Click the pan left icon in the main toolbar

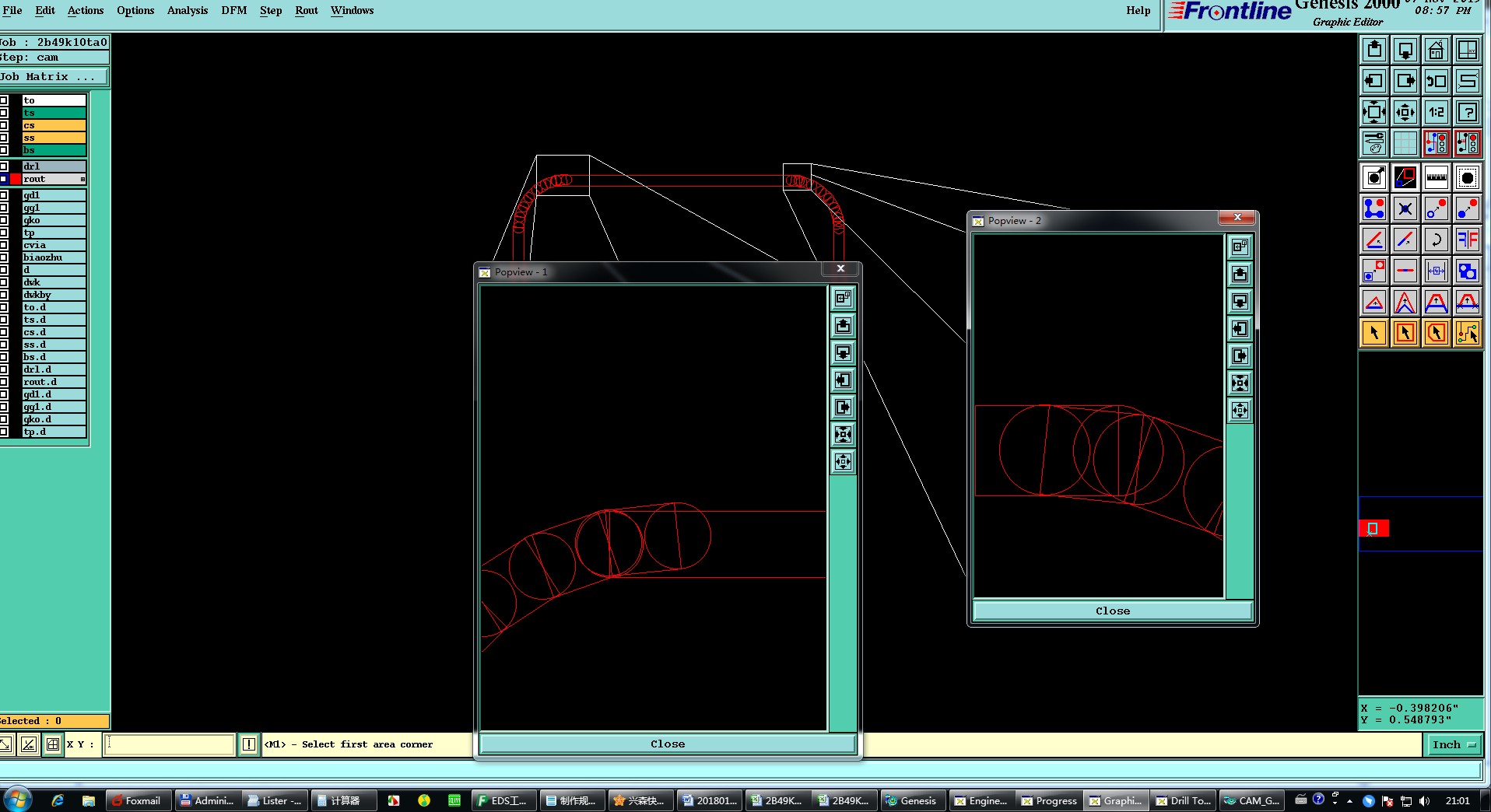click(x=1374, y=81)
